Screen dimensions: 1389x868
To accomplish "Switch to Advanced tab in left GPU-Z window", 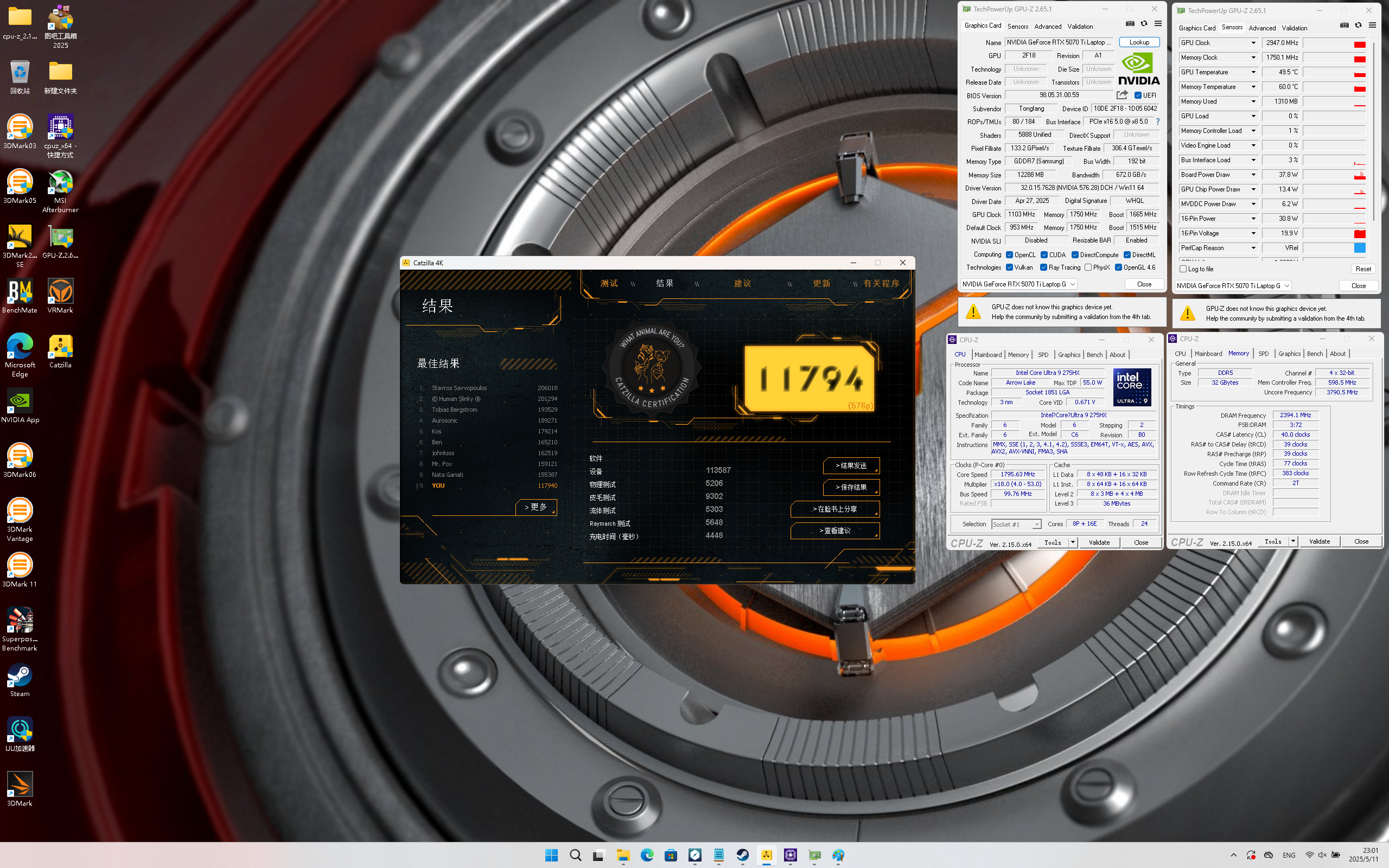I will pyautogui.click(x=1048, y=27).
